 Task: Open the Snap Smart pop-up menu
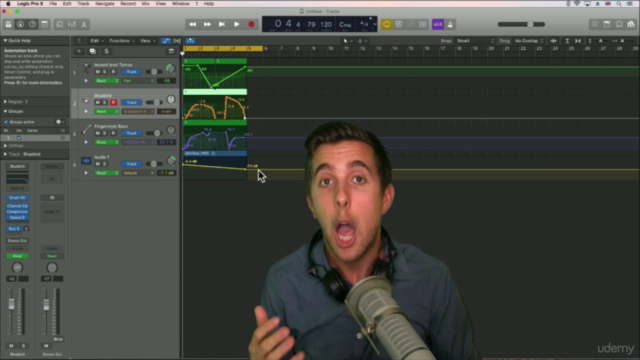tap(475, 41)
